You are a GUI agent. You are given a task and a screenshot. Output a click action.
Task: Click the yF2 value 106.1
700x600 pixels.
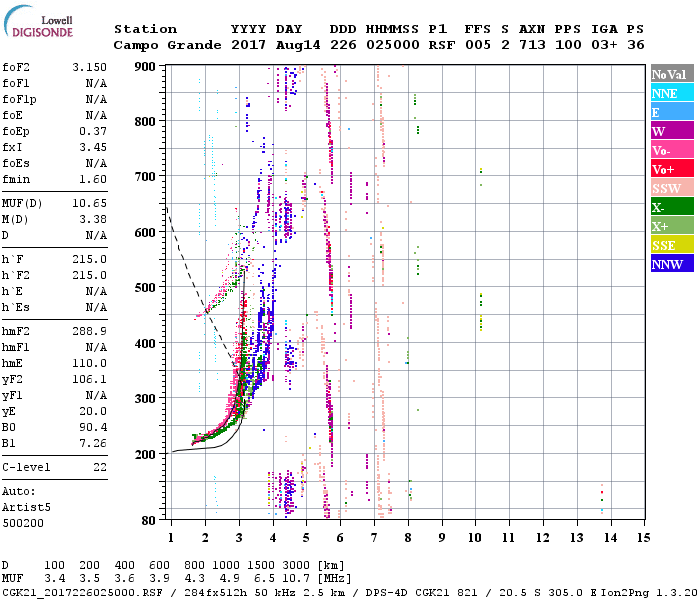pos(89,379)
